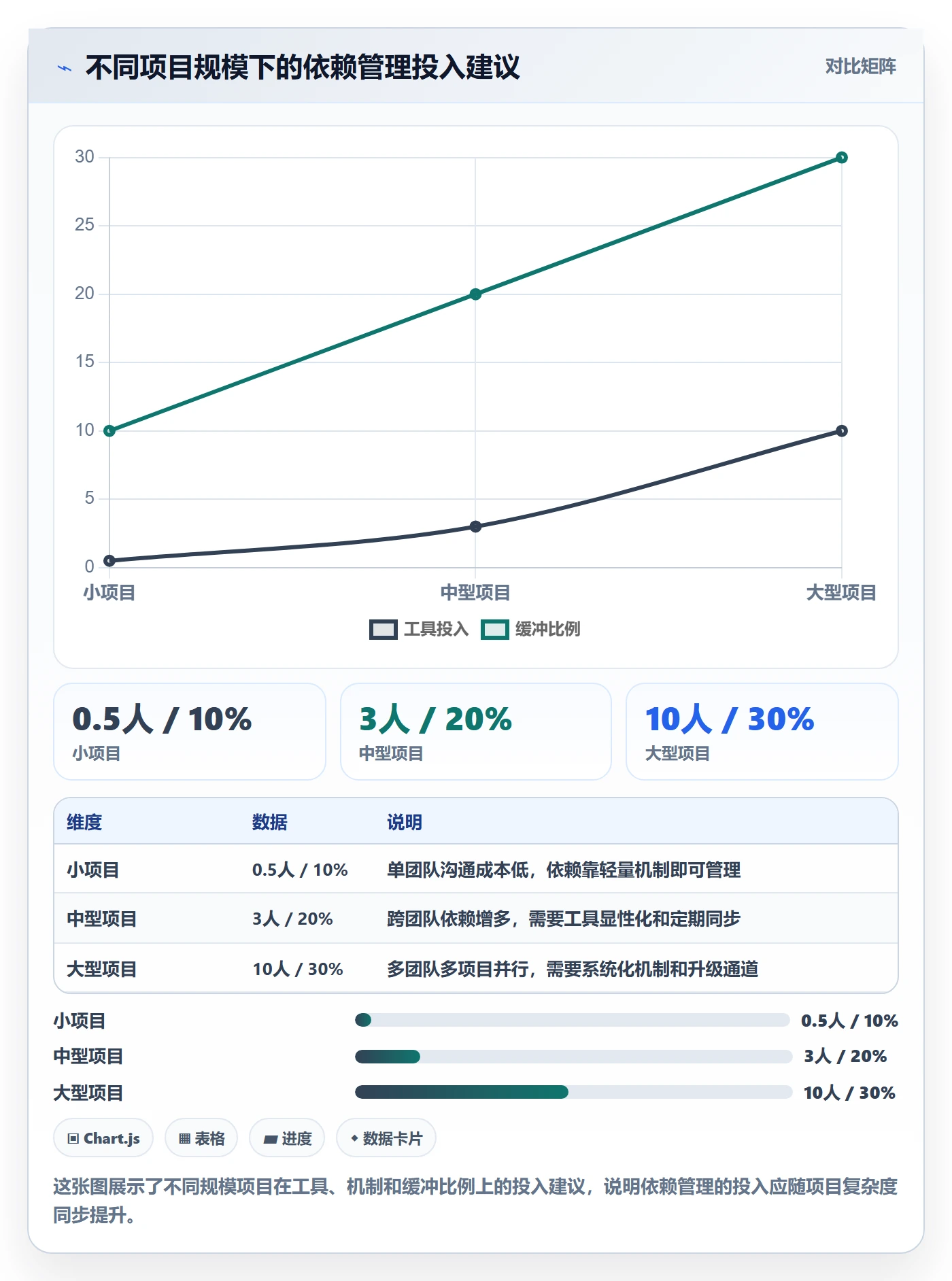
Task: Click the 缓冲比例 data point at 中型项目
Action: click(x=475, y=294)
